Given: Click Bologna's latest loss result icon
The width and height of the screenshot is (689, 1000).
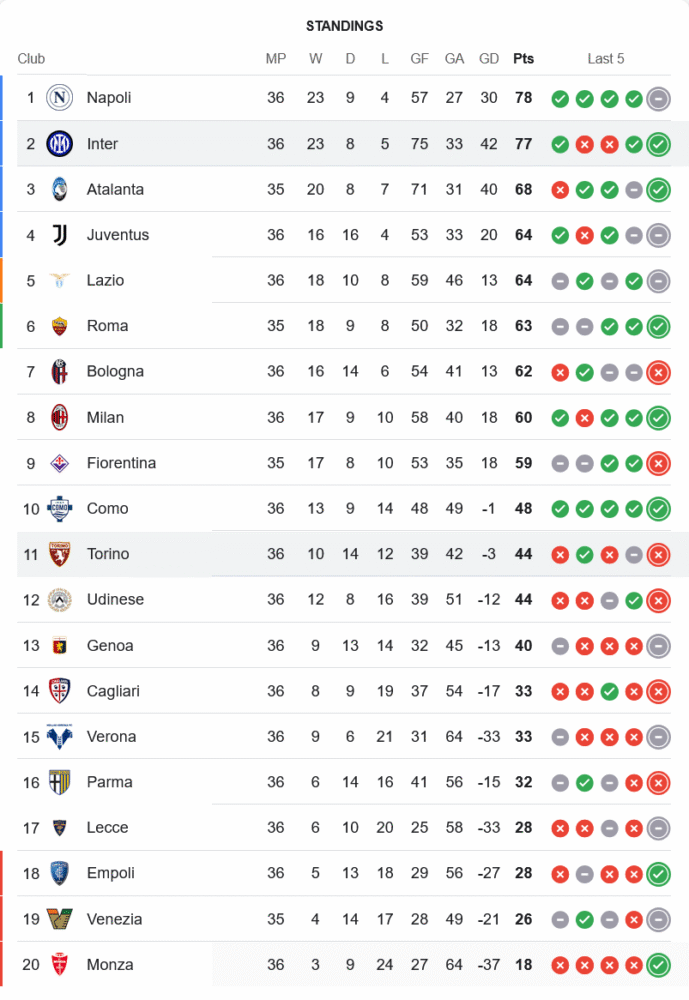Looking at the screenshot, I should pos(658,372).
